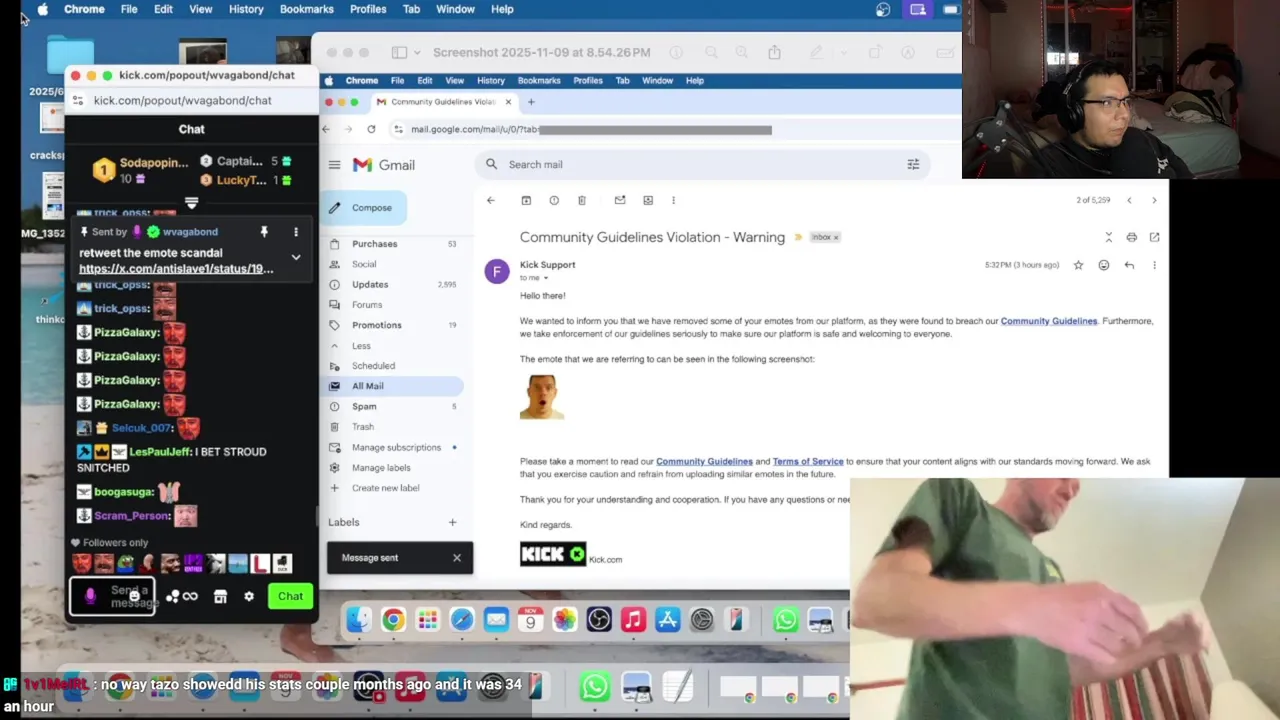Image resolution: width=1280 pixels, height=720 pixels.
Task: Collapse the chat leaderboard with the handle below it
Action: (x=192, y=203)
